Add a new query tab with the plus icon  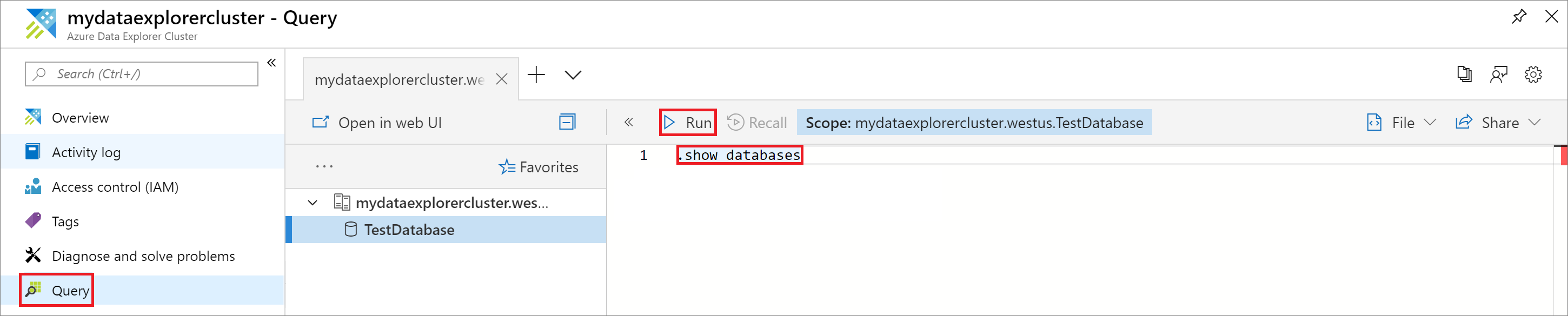click(x=536, y=75)
